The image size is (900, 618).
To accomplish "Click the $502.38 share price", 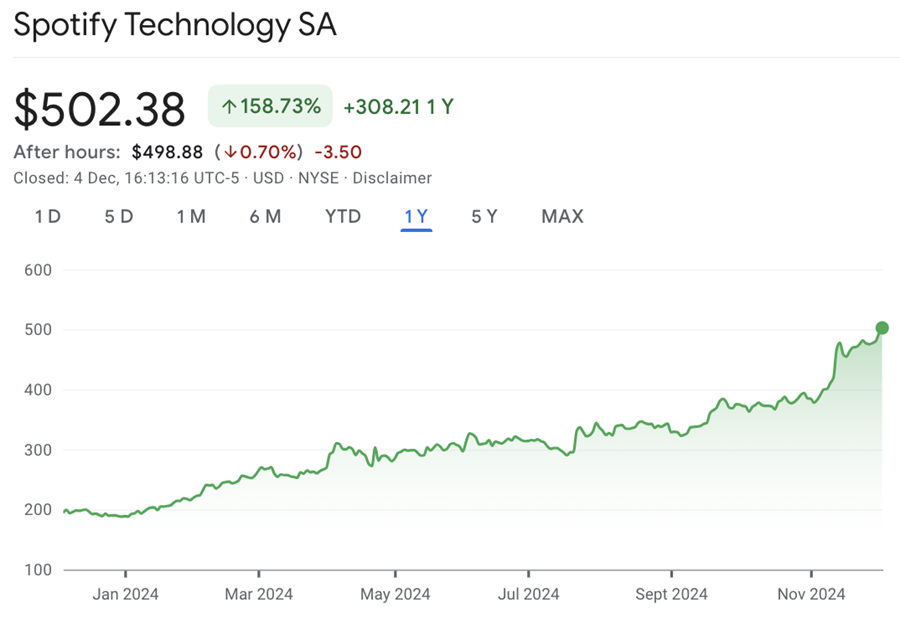I will (100, 108).
